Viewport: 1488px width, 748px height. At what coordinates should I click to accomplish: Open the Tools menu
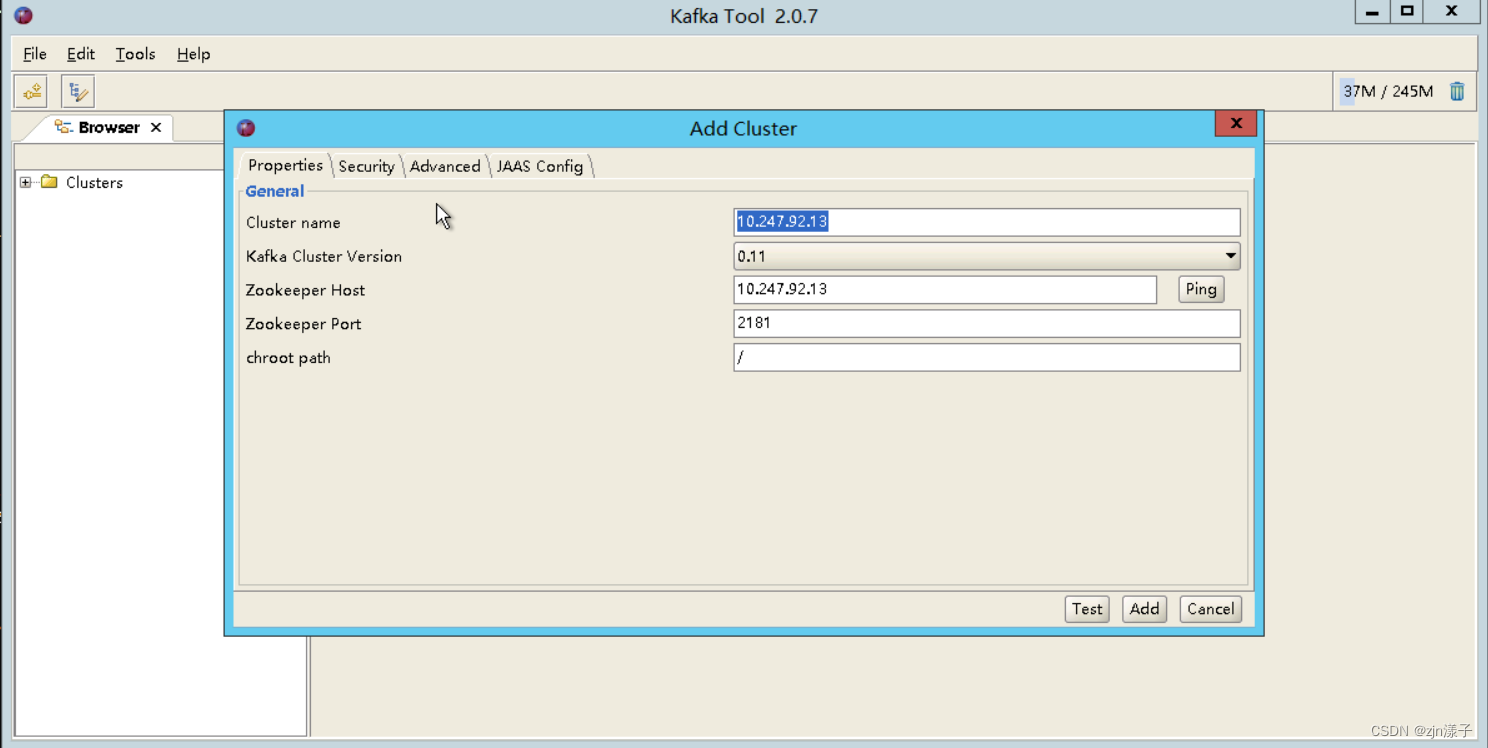[x=135, y=54]
